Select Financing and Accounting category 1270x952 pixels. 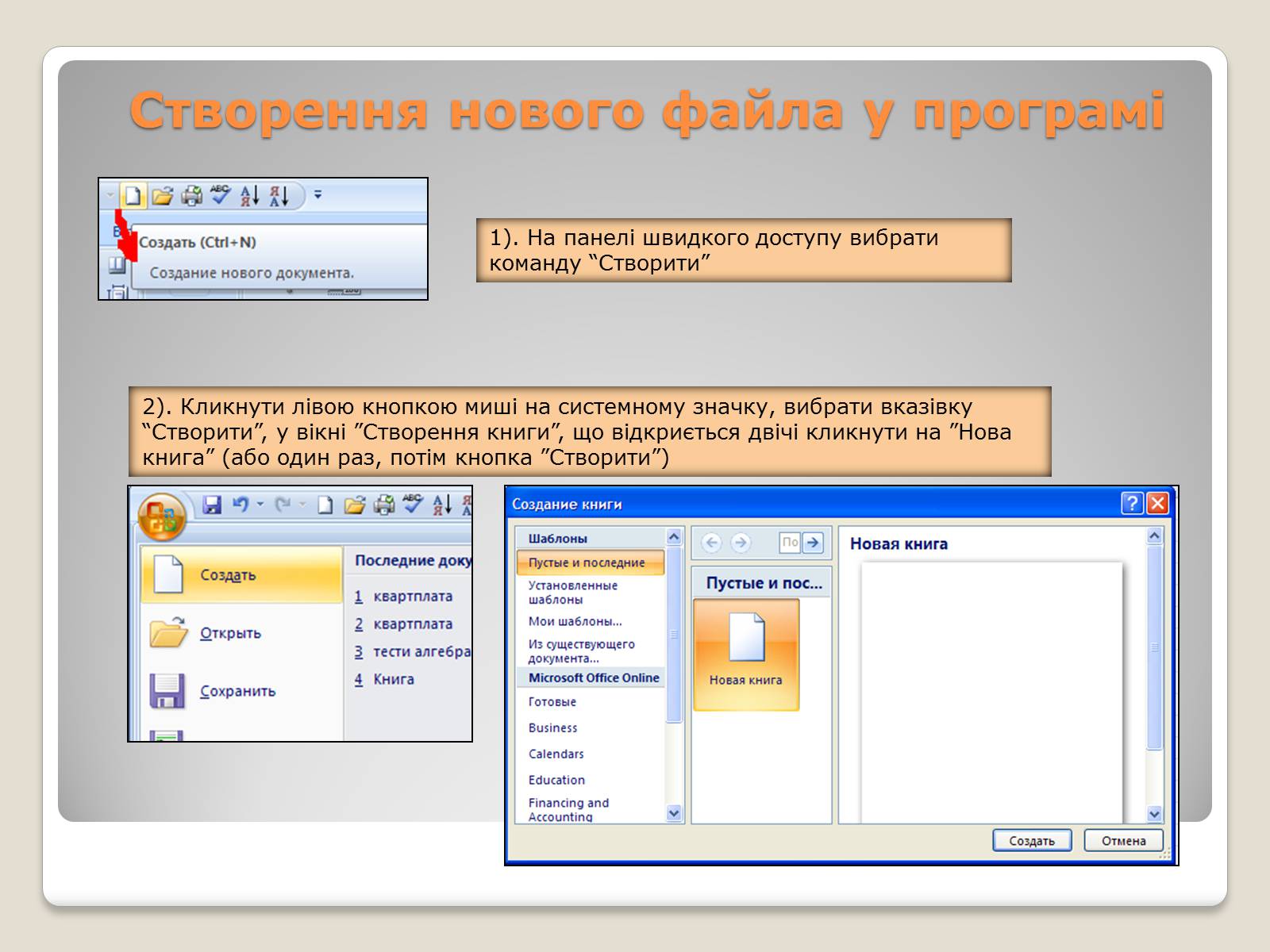point(591,810)
